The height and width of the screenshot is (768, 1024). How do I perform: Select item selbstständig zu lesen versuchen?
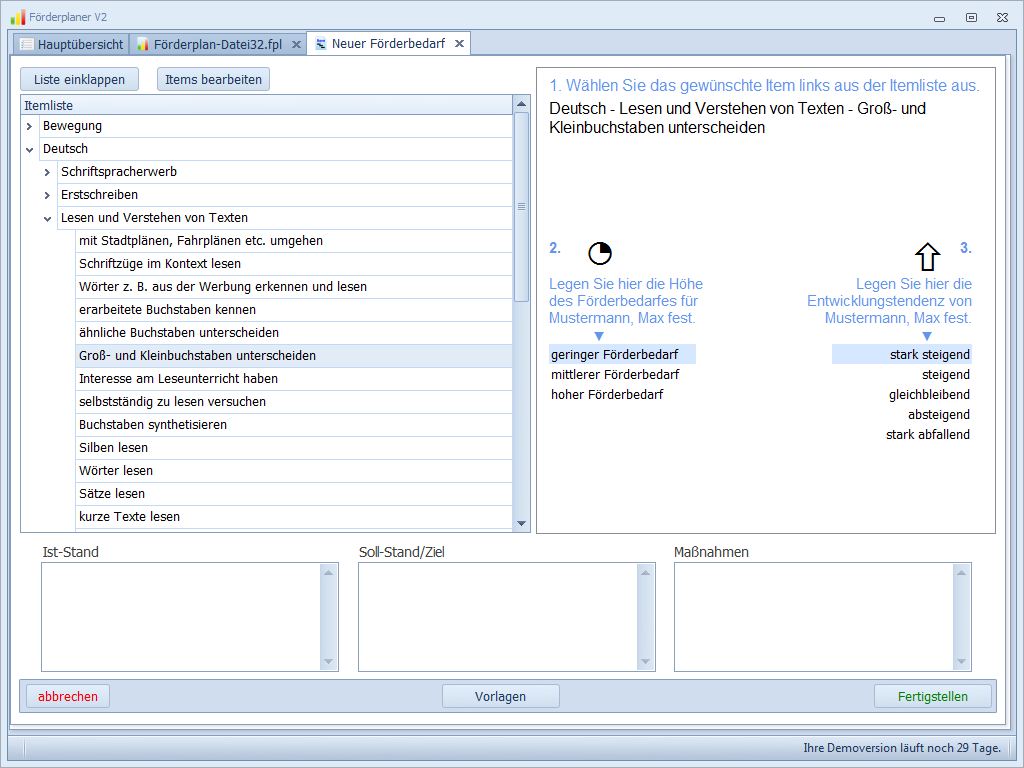point(294,402)
